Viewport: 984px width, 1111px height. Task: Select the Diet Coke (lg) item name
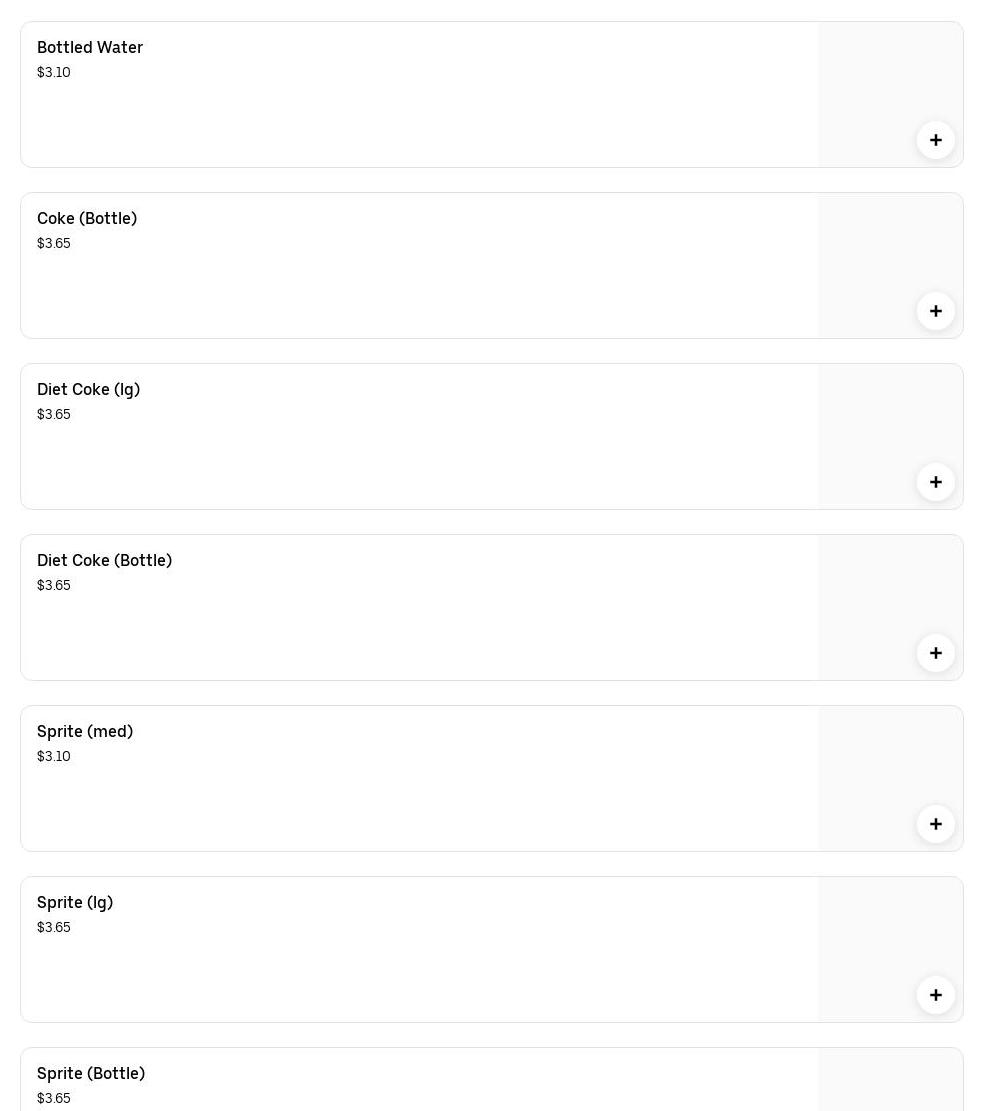point(88,390)
